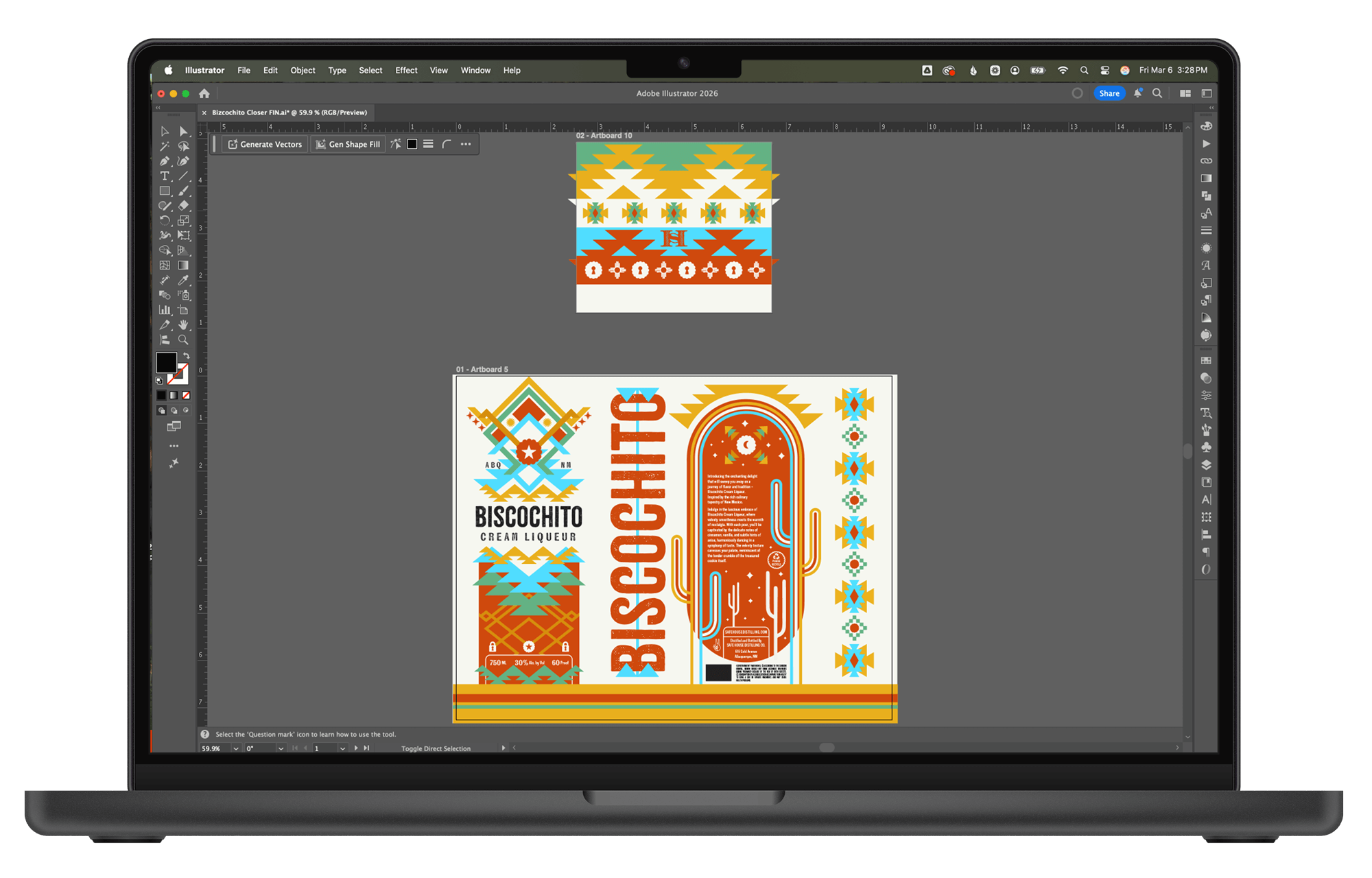Set paint mode to None

click(186, 395)
